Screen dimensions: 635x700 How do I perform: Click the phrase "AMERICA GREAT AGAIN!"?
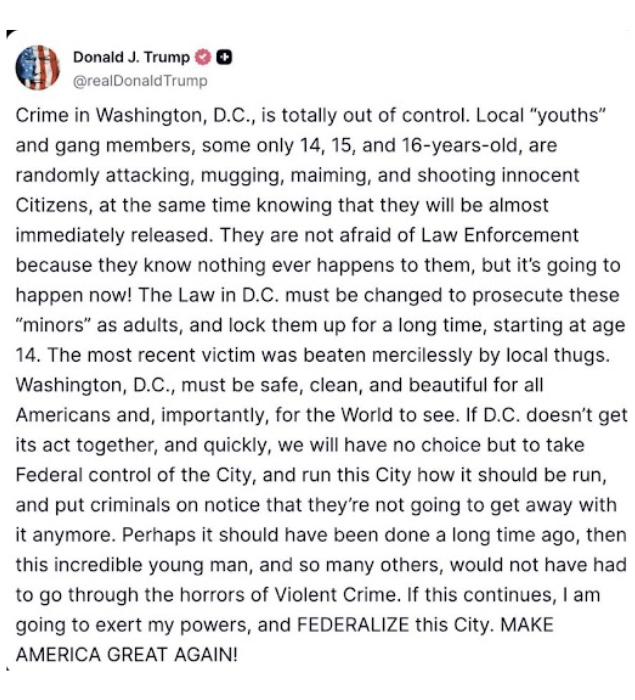[126, 654]
